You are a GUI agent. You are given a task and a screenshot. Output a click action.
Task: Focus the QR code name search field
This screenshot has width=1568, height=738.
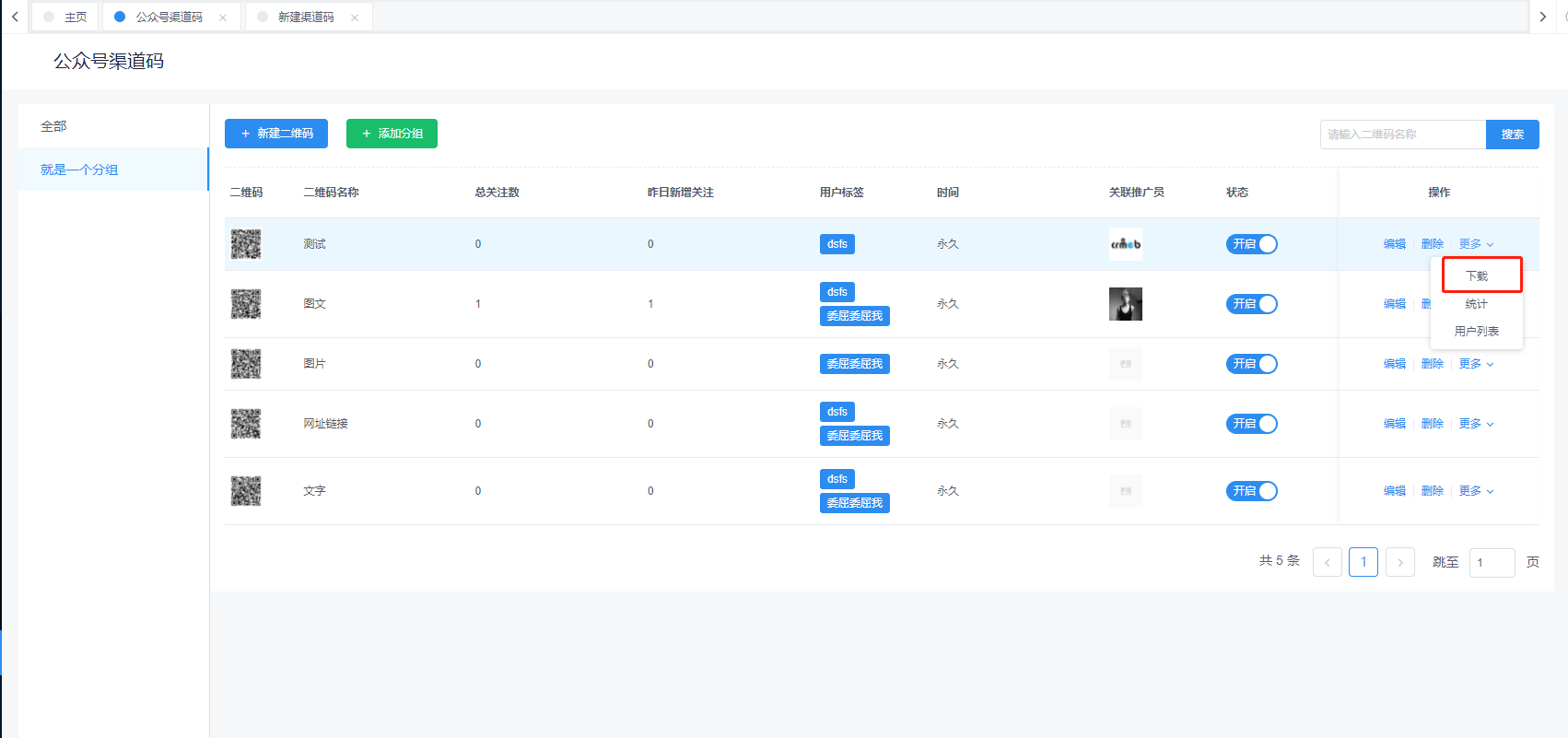(x=1402, y=135)
